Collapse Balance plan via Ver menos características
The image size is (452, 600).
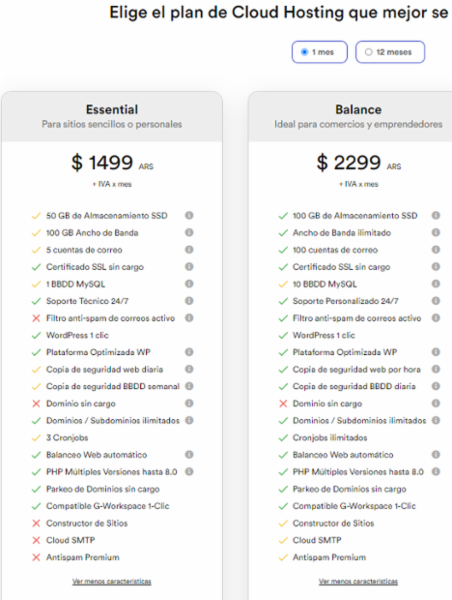pos(358,581)
